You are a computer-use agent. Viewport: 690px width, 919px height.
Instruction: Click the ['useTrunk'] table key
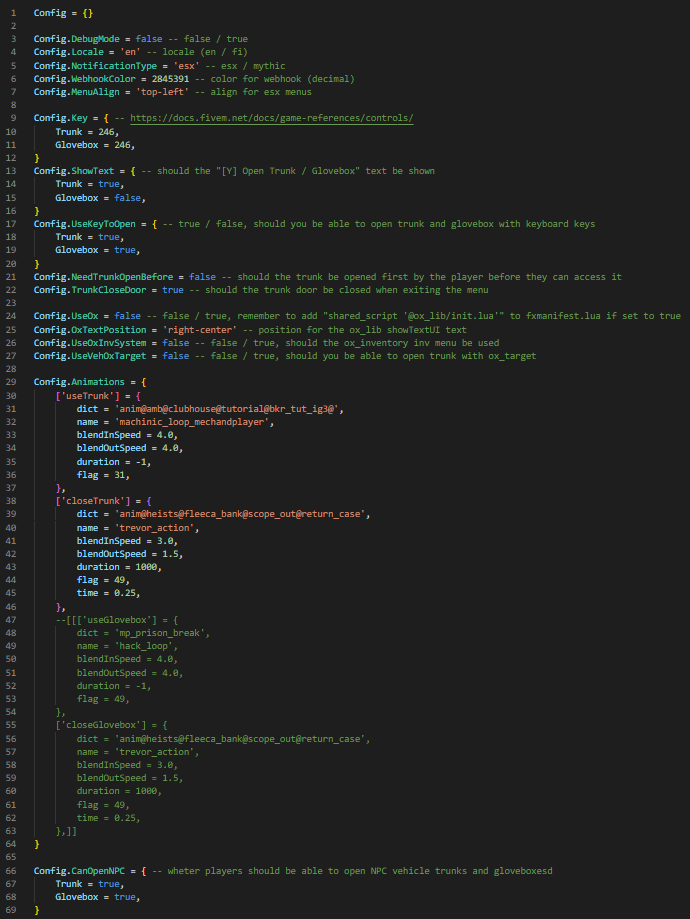[88, 396]
